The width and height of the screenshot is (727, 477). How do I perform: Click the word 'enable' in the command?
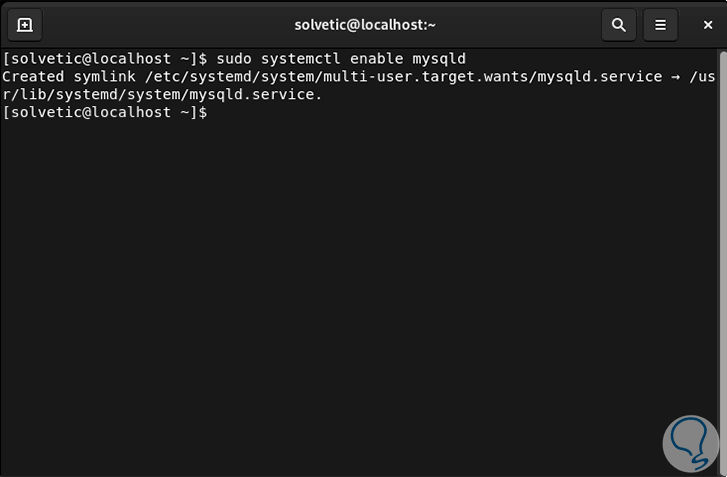click(x=376, y=58)
